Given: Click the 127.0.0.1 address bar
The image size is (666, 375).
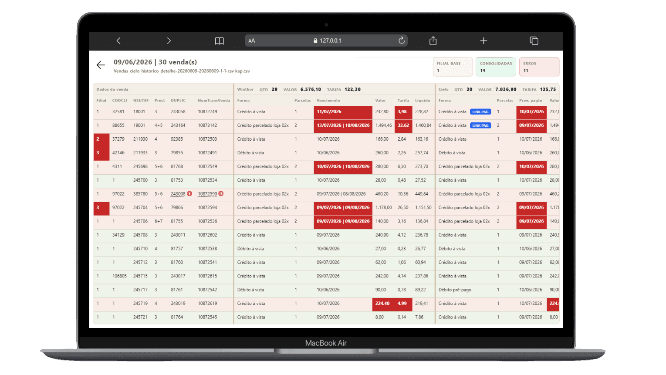Looking at the screenshot, I should click(x=327, y=41).
